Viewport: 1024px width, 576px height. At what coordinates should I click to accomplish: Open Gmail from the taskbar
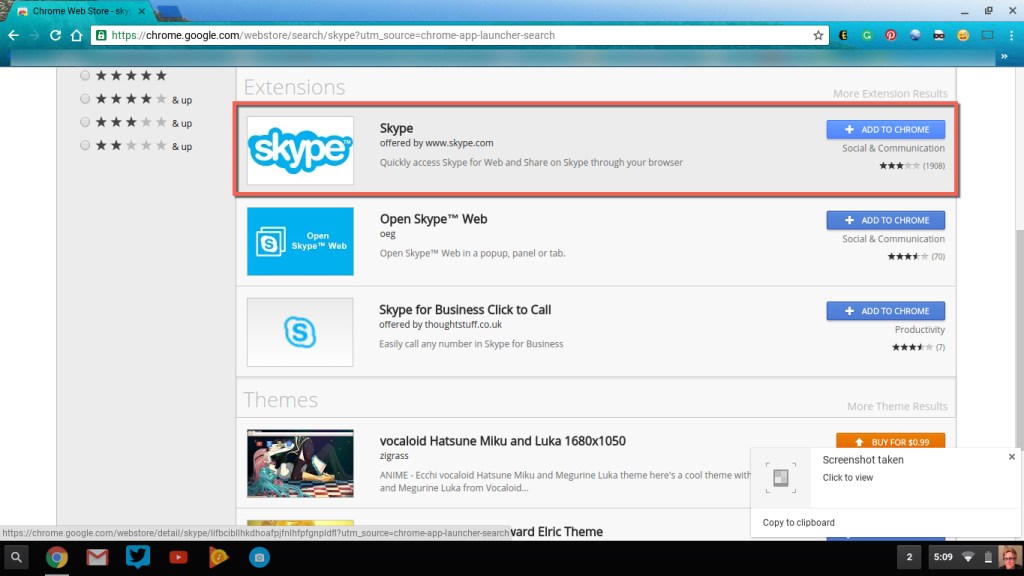97,557
